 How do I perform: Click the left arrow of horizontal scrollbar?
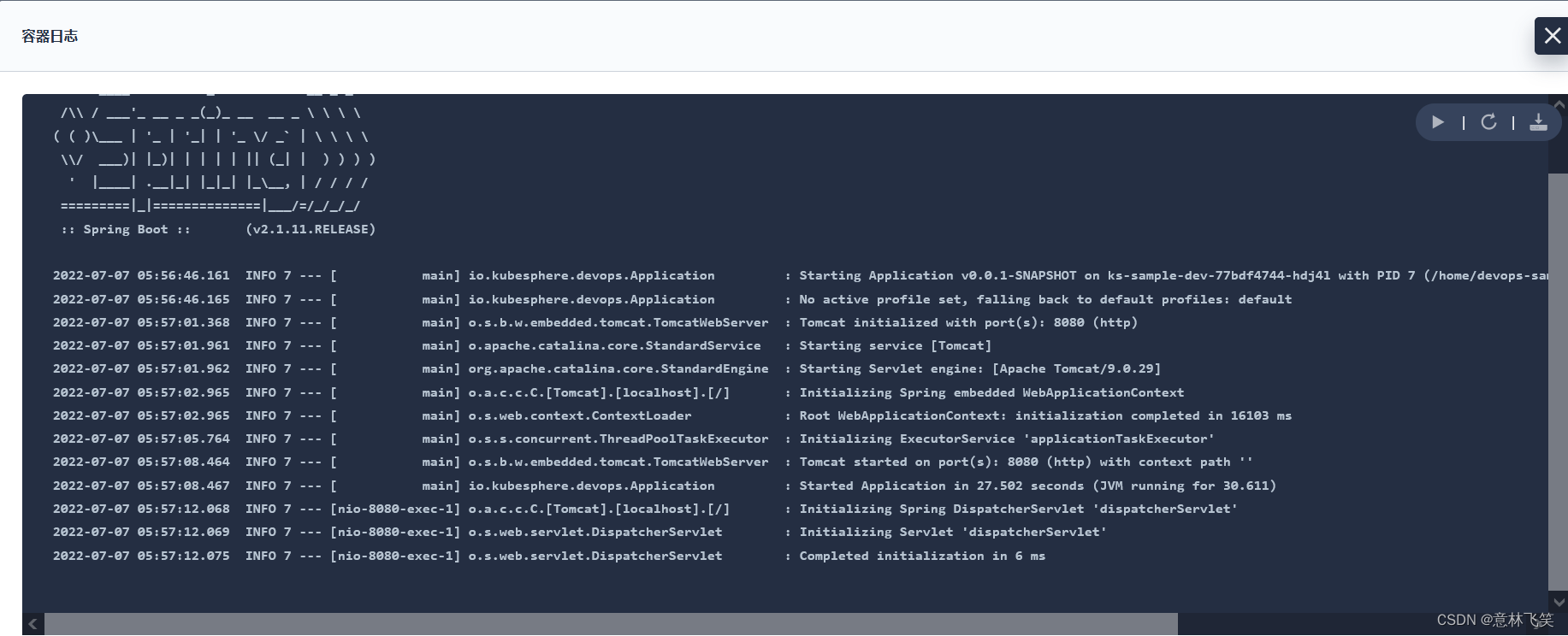[33, 624]
